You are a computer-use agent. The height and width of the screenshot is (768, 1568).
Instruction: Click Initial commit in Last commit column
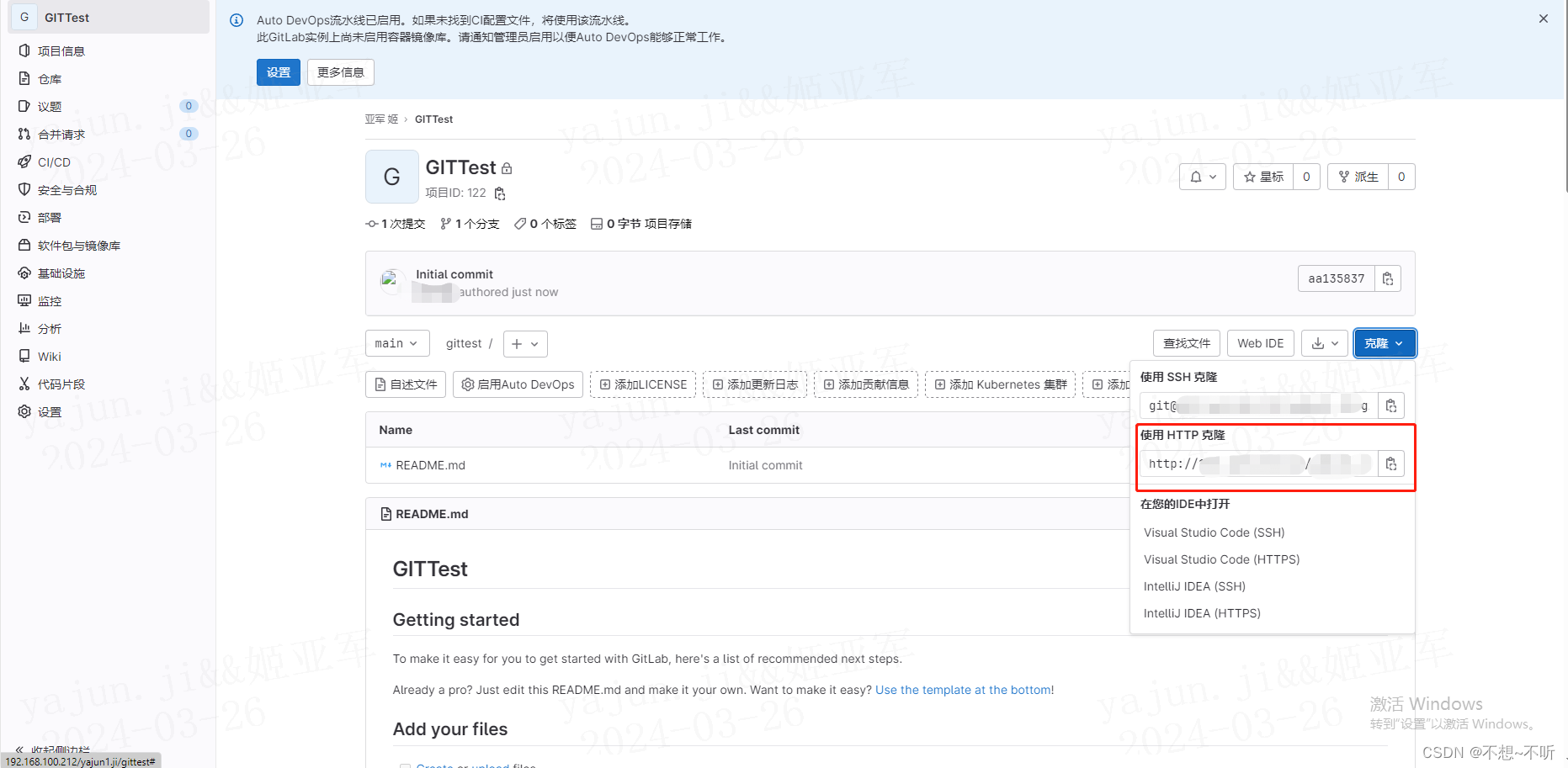[x=765, y=465]
